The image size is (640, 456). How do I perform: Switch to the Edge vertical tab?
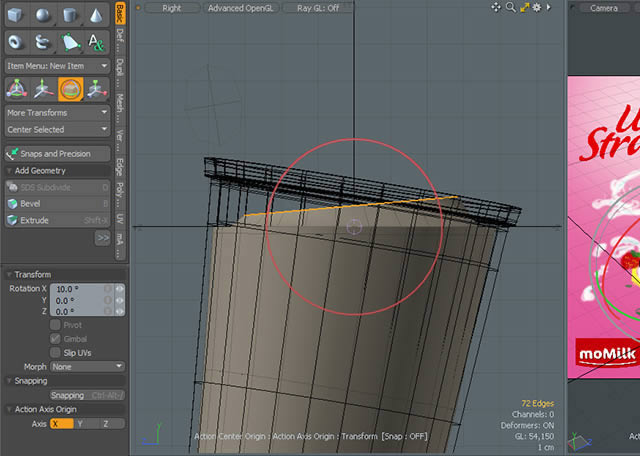click(119, 166)
